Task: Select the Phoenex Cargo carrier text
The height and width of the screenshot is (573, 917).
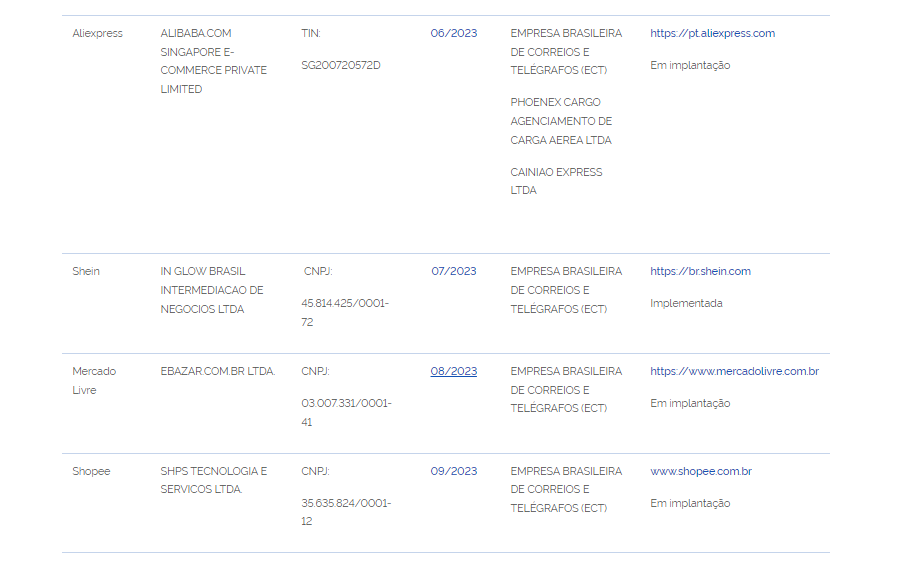Action: 561,121
